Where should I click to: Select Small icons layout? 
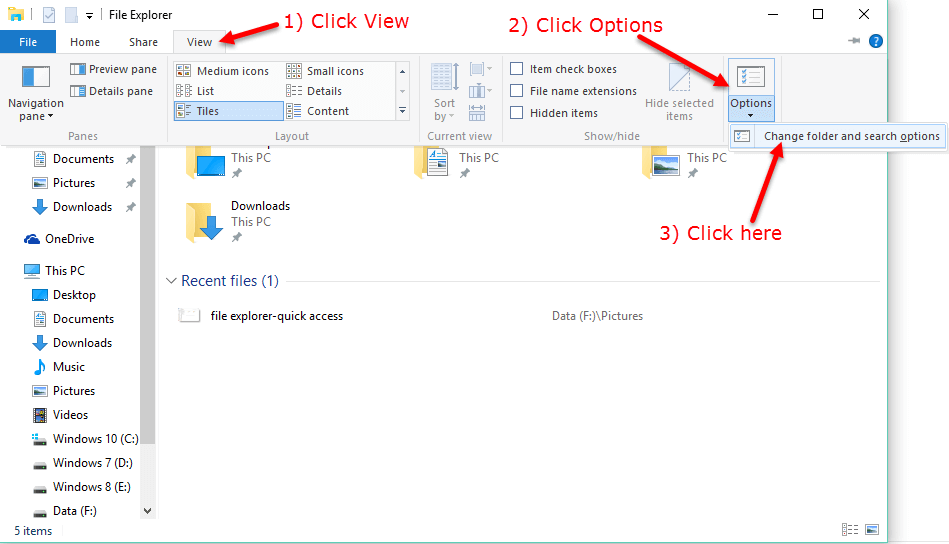pyautogui.click(x=325, y=71)
